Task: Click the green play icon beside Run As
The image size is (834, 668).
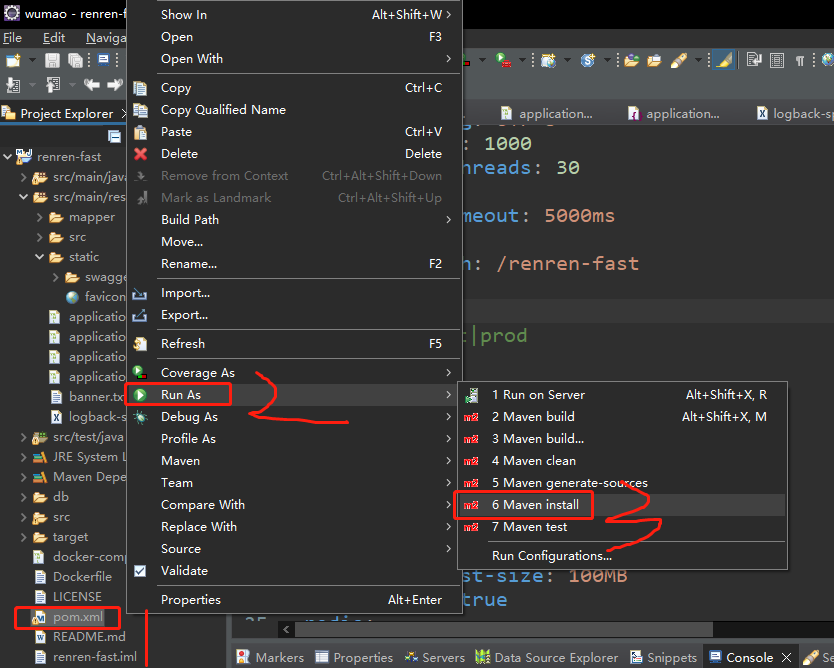Action: (x=140, y=395)
